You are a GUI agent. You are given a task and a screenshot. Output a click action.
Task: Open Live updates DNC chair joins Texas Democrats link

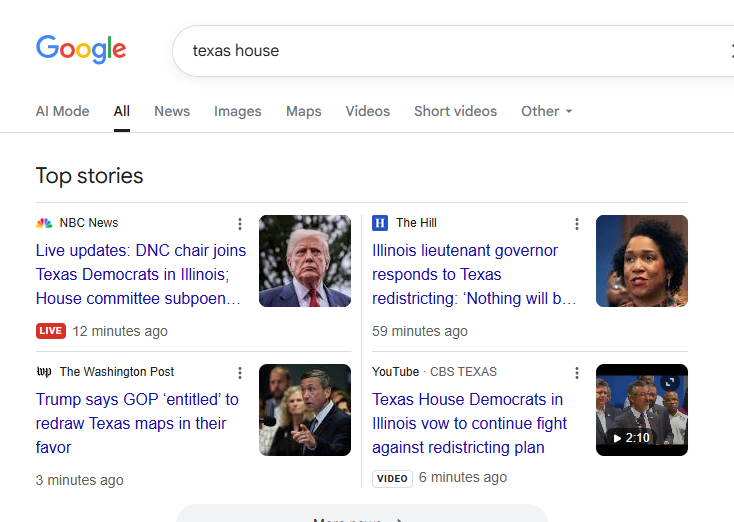pyautogui.click(x=141, y=274)
